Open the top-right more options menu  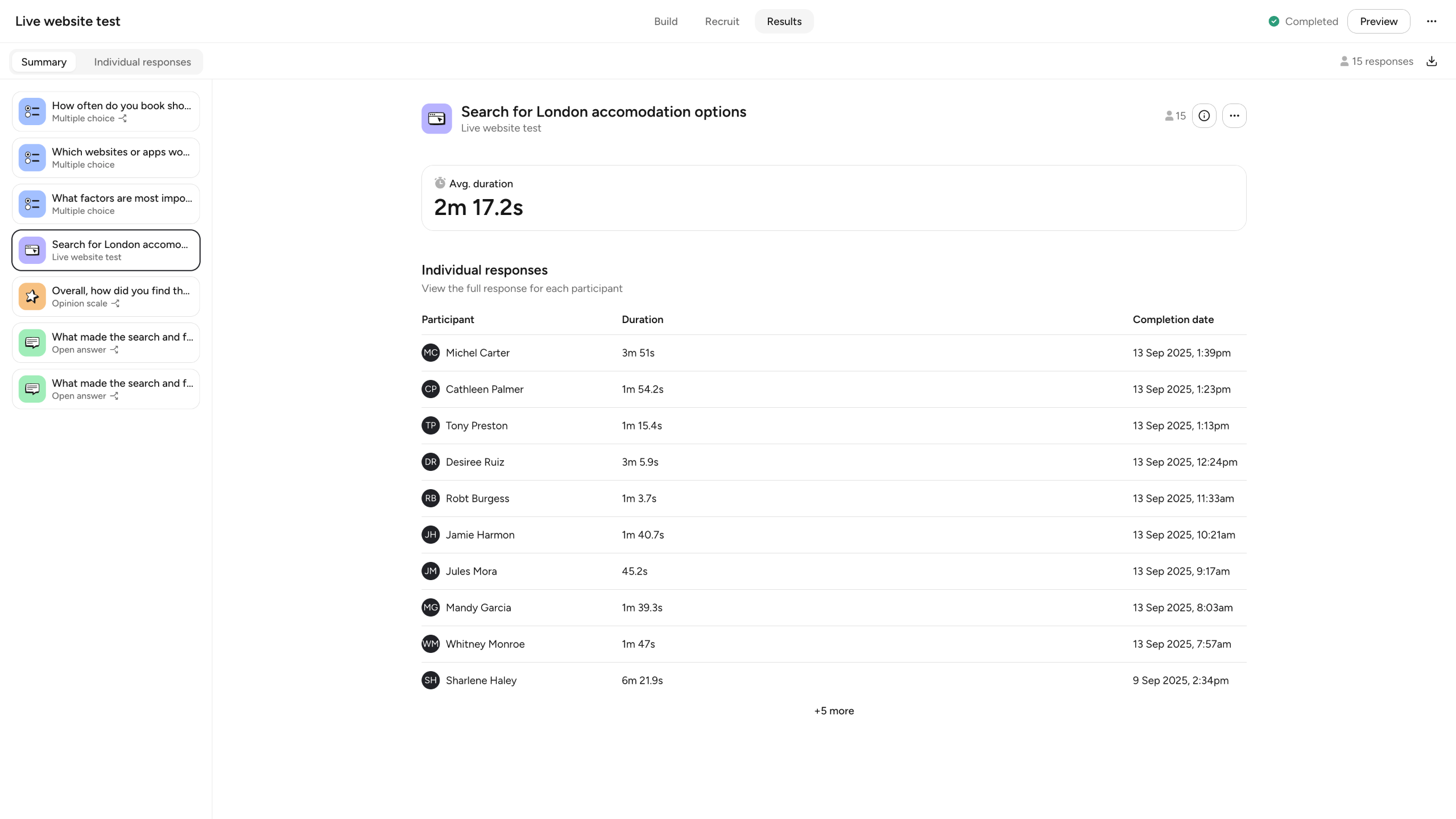1432,22
